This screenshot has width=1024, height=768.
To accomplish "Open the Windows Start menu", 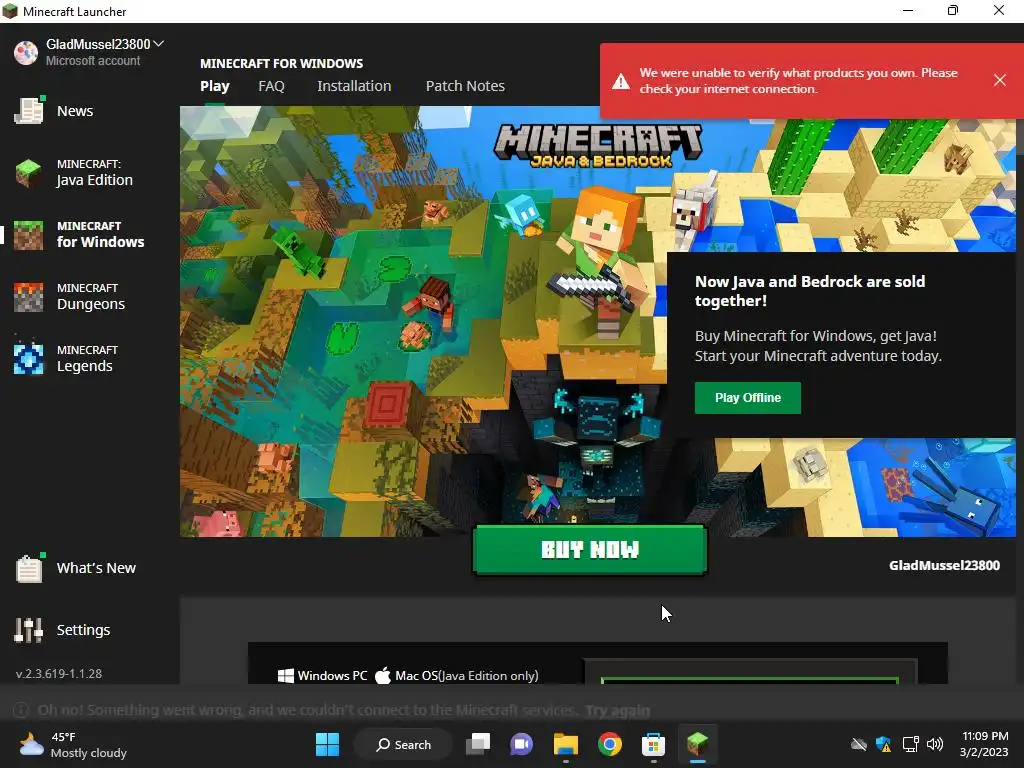I will (x=327, y=744).
